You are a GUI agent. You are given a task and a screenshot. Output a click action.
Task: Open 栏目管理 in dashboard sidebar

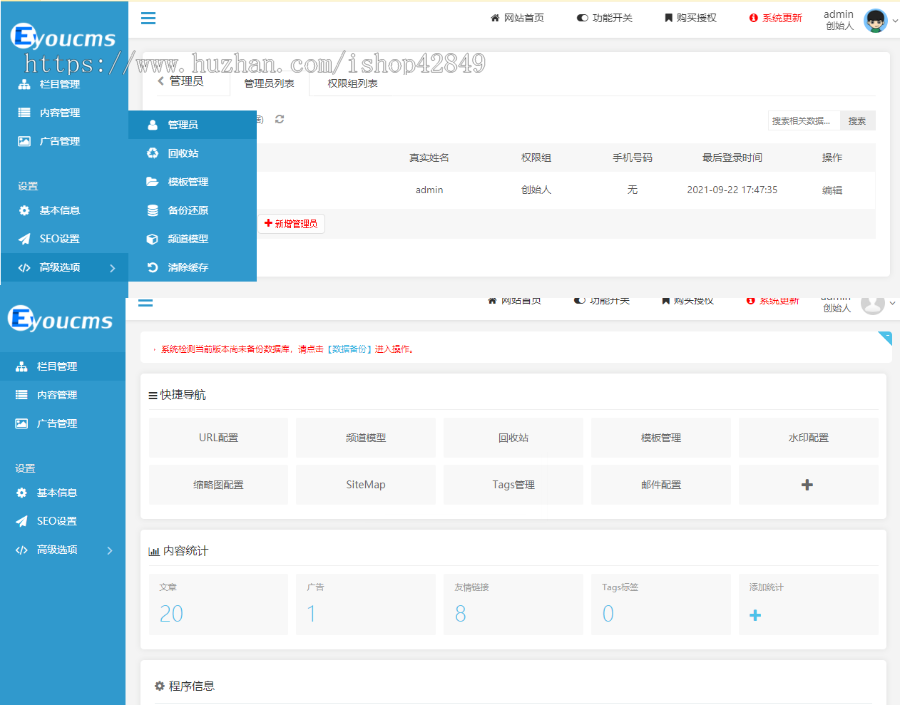point(63,366)
